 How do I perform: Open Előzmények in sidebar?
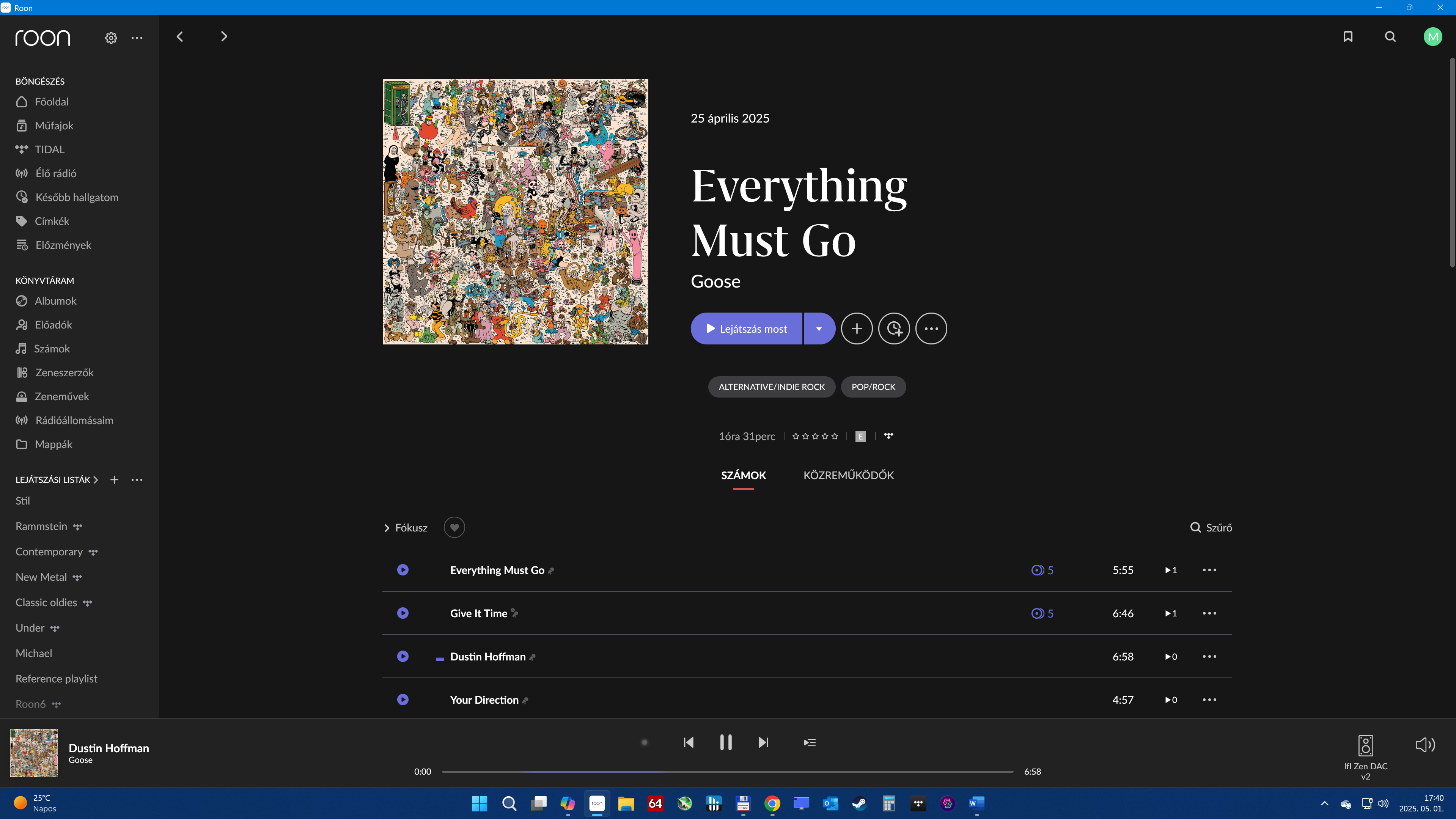point(54,245)
